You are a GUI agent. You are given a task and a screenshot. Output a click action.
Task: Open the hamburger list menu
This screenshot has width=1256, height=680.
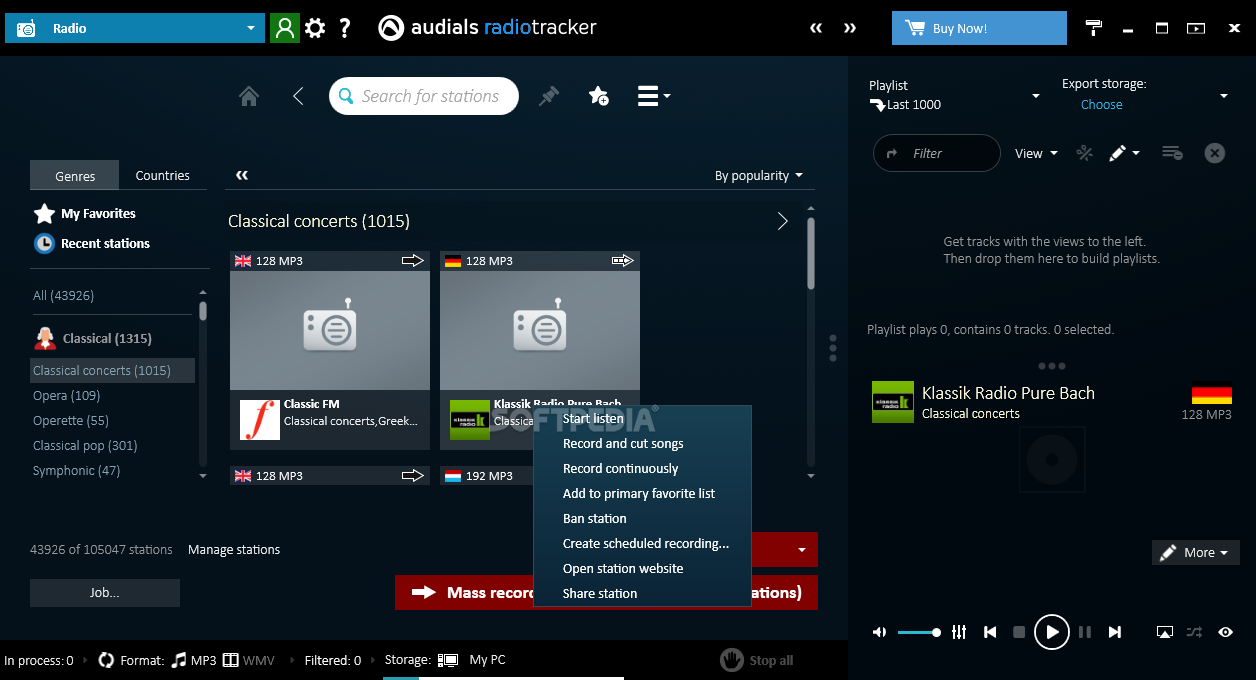[x=654, y=96]
